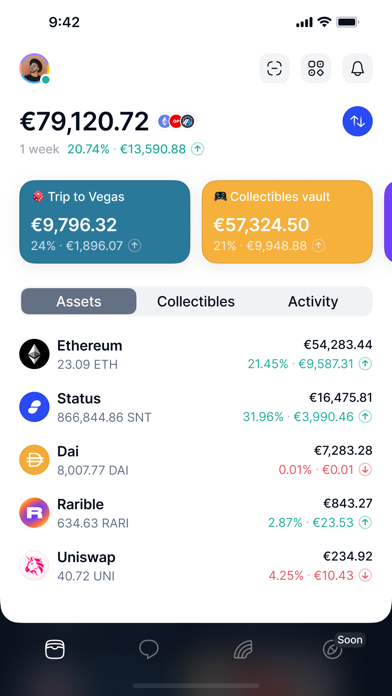Open the user profile avatar
The width and height of the screenshot is (392, 696).
(x=34, y=68)
